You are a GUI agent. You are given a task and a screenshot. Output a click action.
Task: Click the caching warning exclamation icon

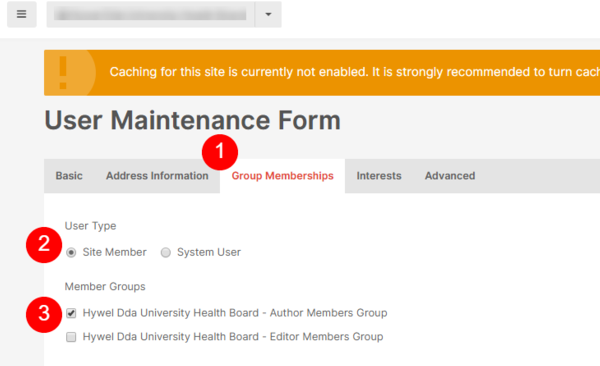(63, 73)
